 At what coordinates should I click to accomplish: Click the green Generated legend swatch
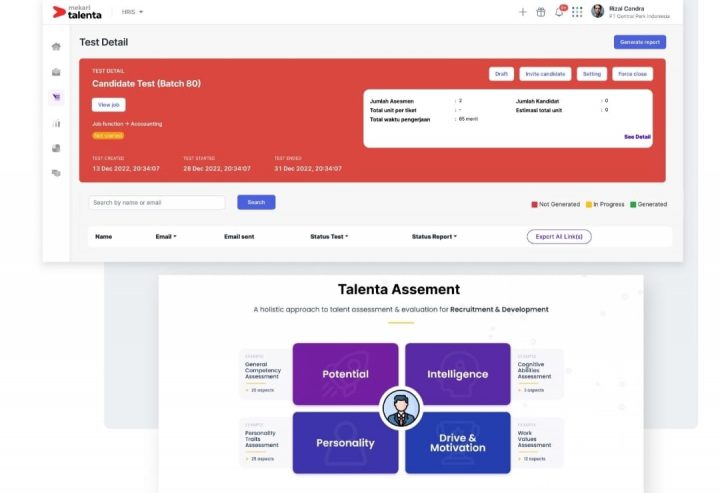pos(633,204)
